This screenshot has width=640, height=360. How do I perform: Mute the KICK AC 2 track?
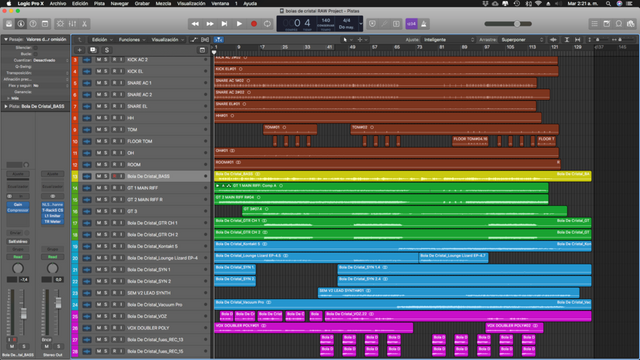pyautogui.click(x=99, y=60)
